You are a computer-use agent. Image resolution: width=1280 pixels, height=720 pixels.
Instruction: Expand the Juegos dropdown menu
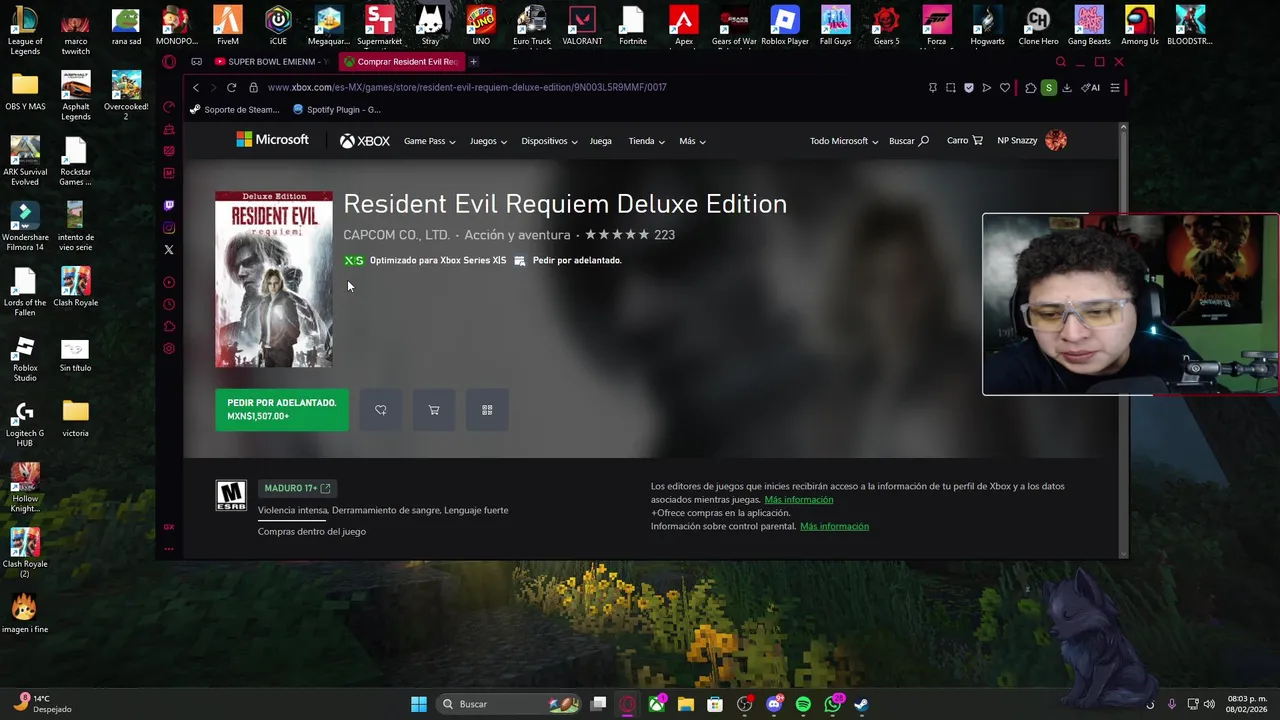coord(489,141)
